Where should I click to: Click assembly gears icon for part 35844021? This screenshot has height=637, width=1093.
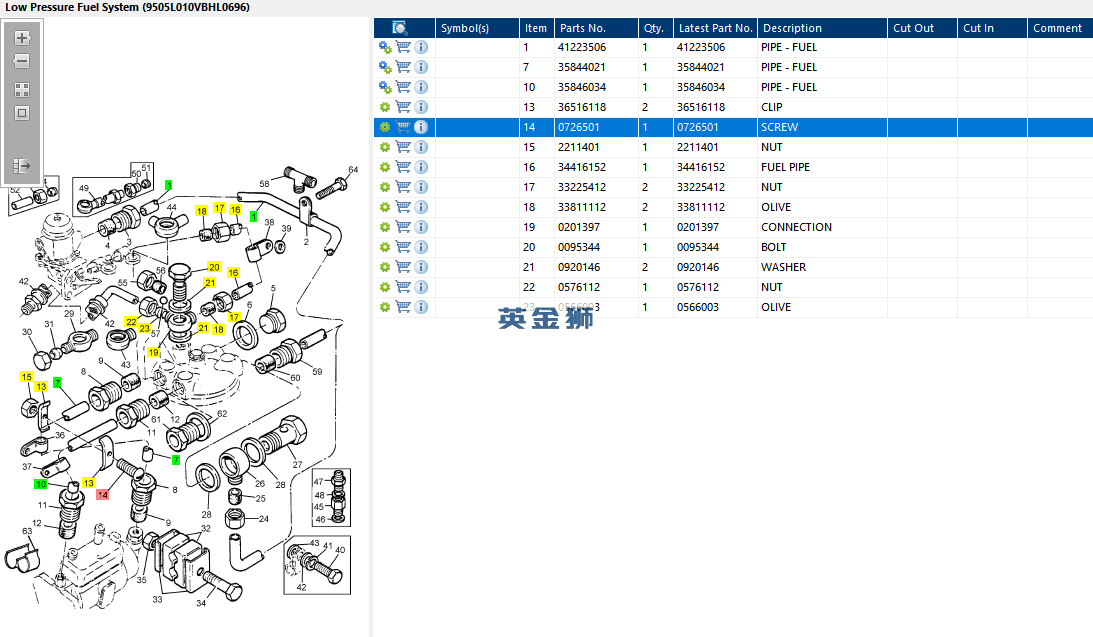click(x=385, y=67)
